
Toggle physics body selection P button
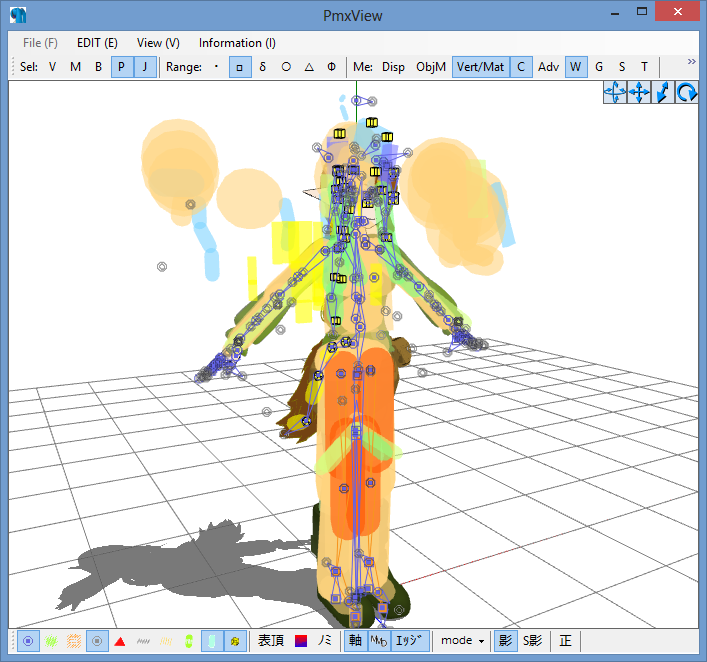122,67
